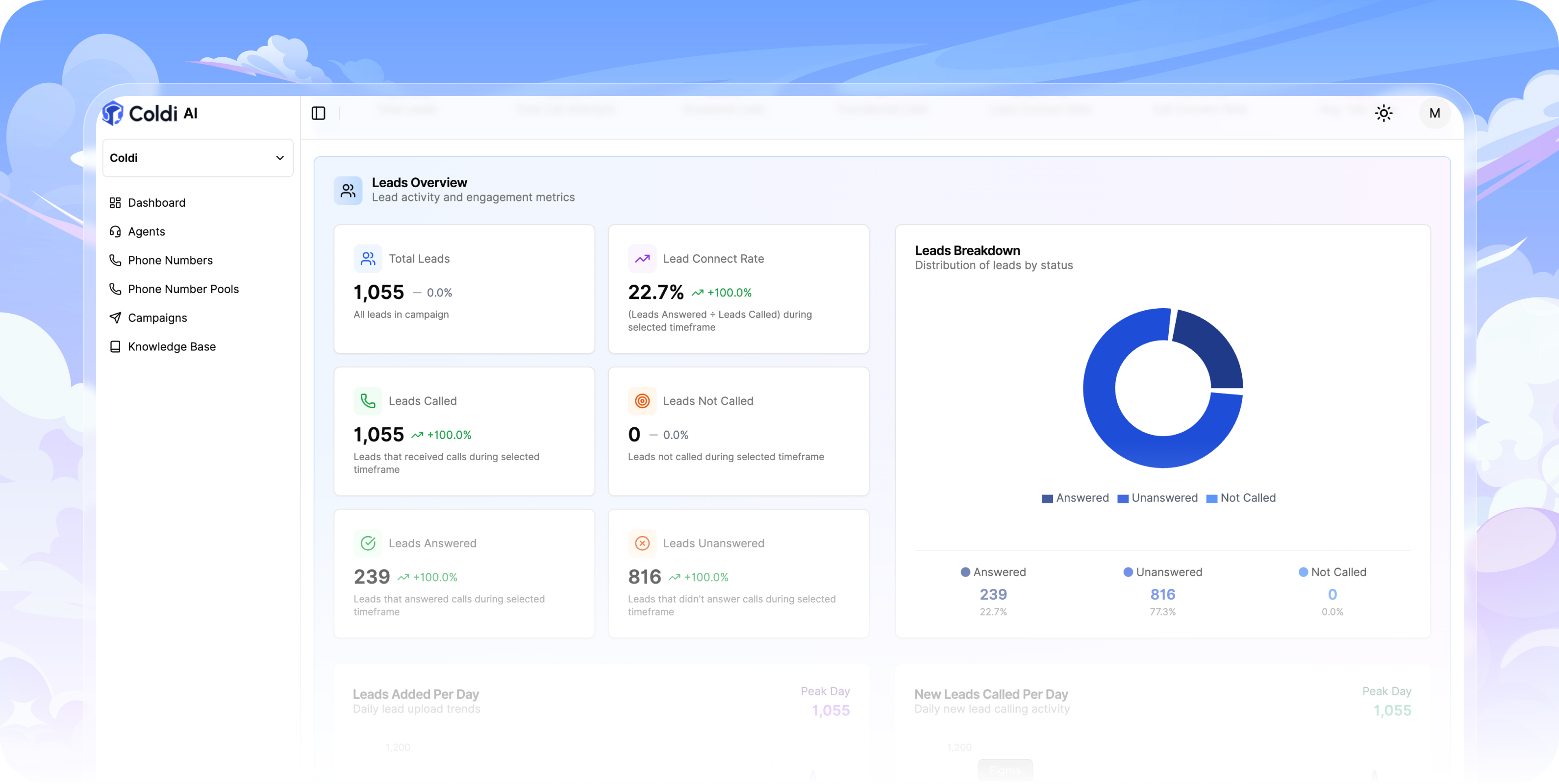Click the Lead Connect Rate trend icon
This screenshot has height=784, width=1559.
pyautogui.click(x=642, y=258)
